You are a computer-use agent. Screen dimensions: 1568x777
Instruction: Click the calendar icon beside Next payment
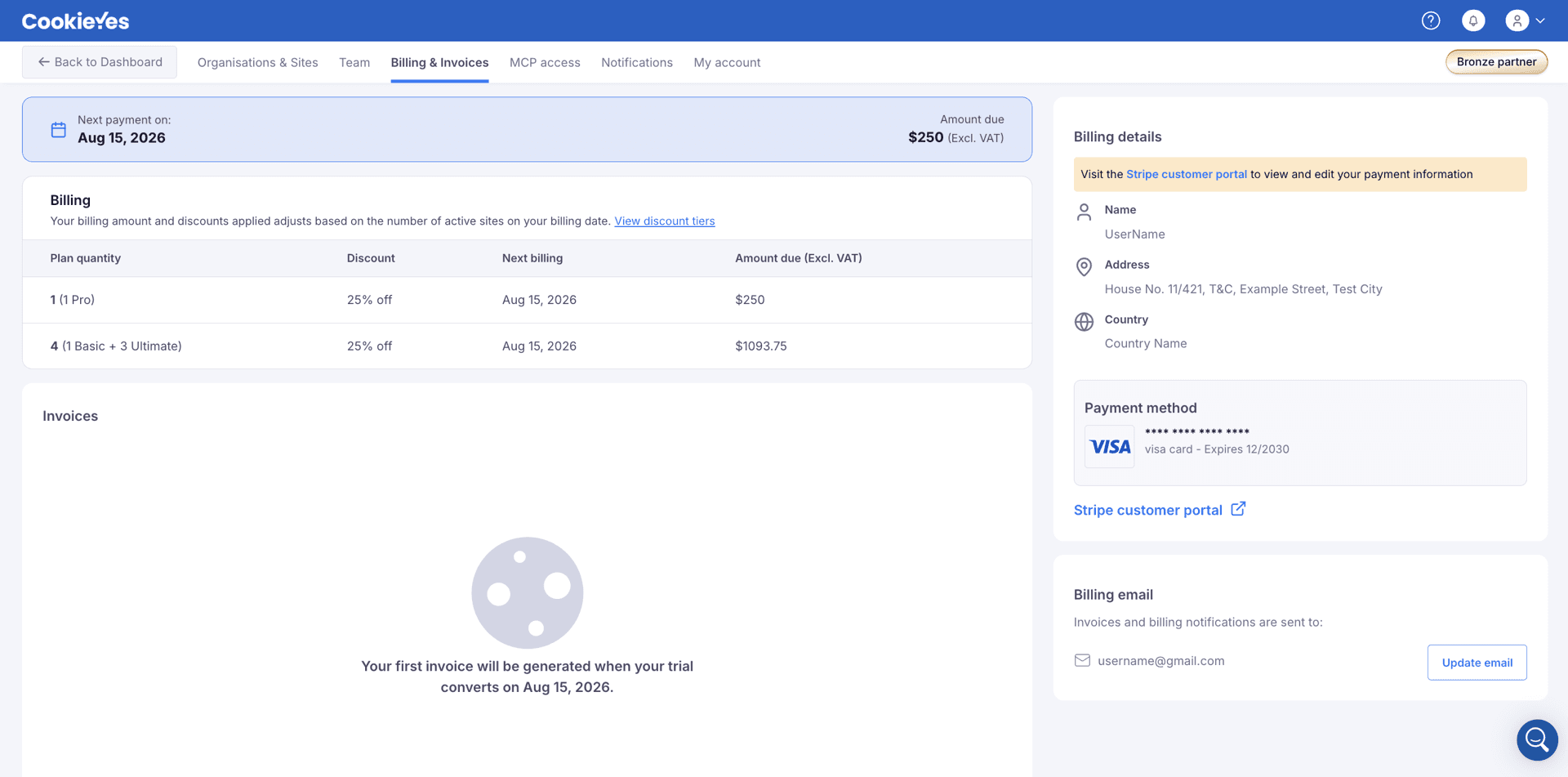tap(59, 130)
